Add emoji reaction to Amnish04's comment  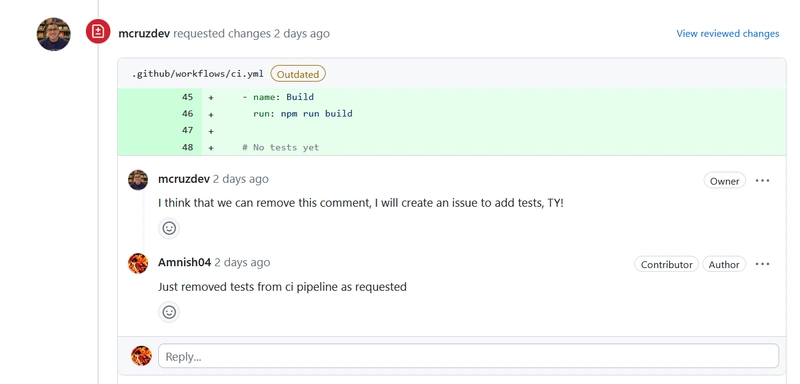(169, 312)
